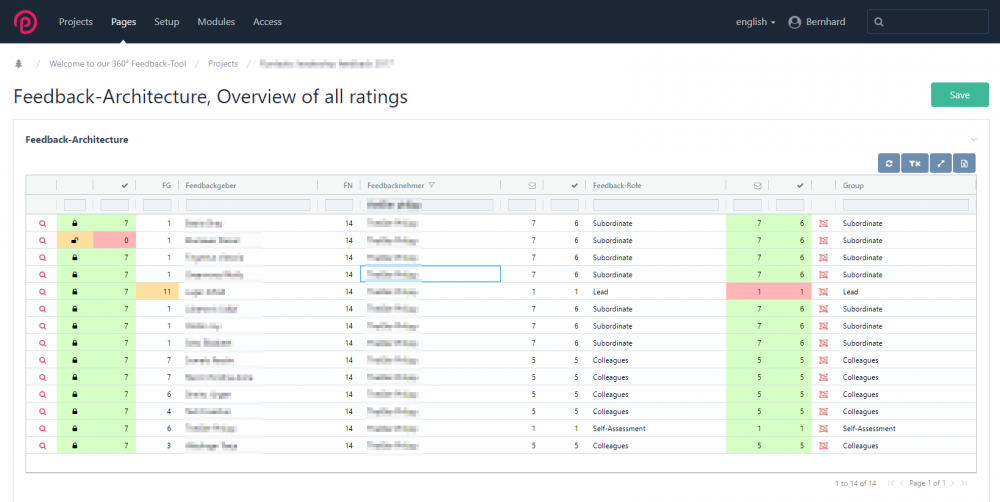Click the app logo in the top bar
This screenshot has width=1000, height=502.
click(24, 22)
